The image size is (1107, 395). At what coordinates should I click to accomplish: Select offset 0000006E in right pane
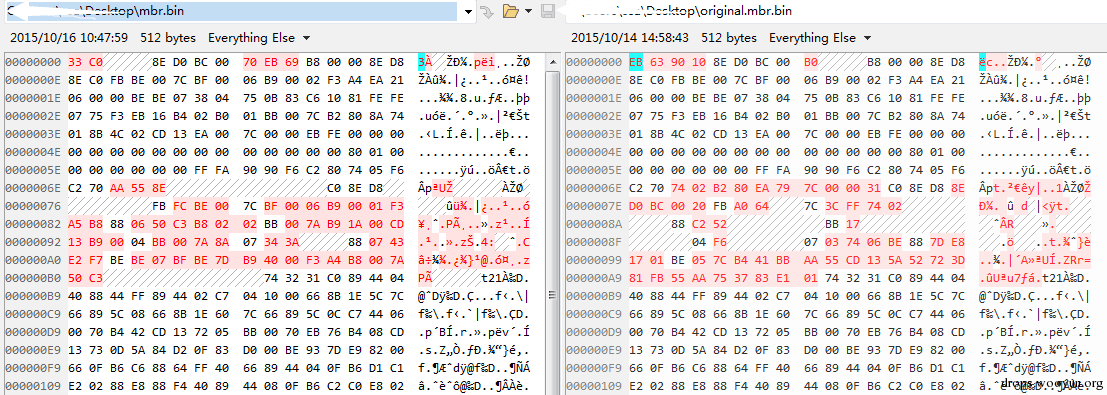(593, 188)
